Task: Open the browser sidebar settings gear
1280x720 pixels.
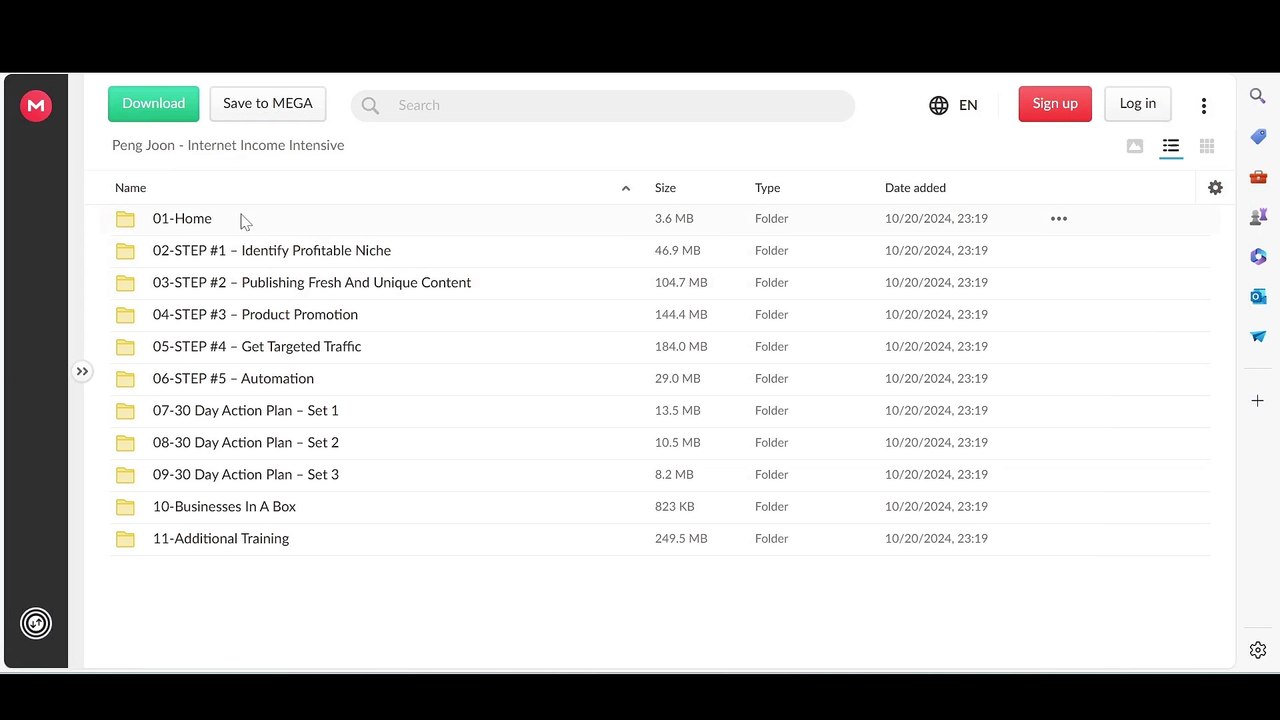Action: coord(1258,650)
